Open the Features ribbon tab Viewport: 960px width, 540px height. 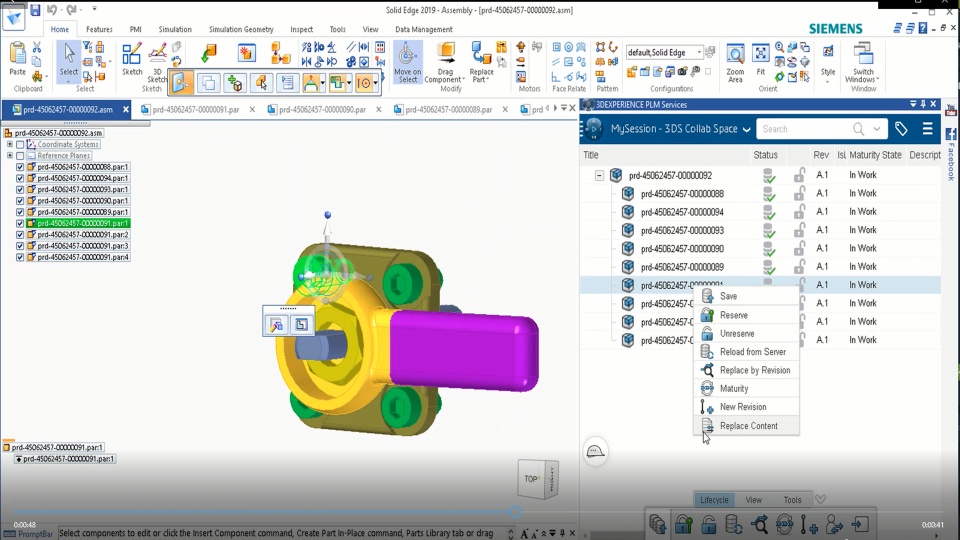click(x=99, y=29)
